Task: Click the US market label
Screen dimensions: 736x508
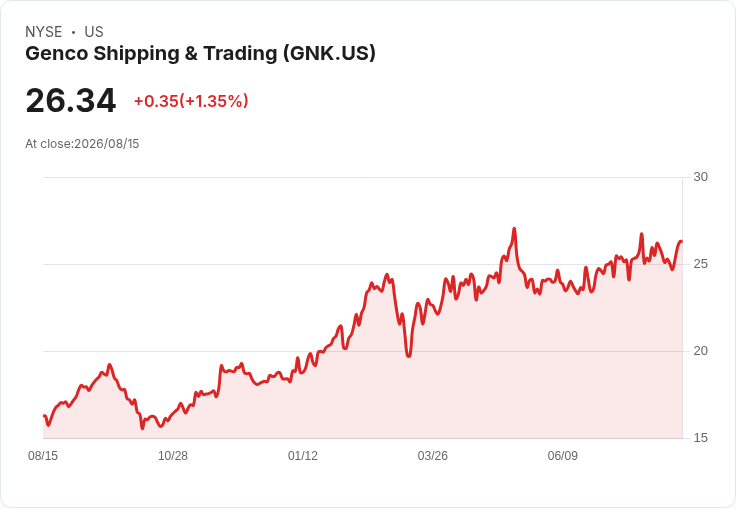Action: [x=94, y=32]
